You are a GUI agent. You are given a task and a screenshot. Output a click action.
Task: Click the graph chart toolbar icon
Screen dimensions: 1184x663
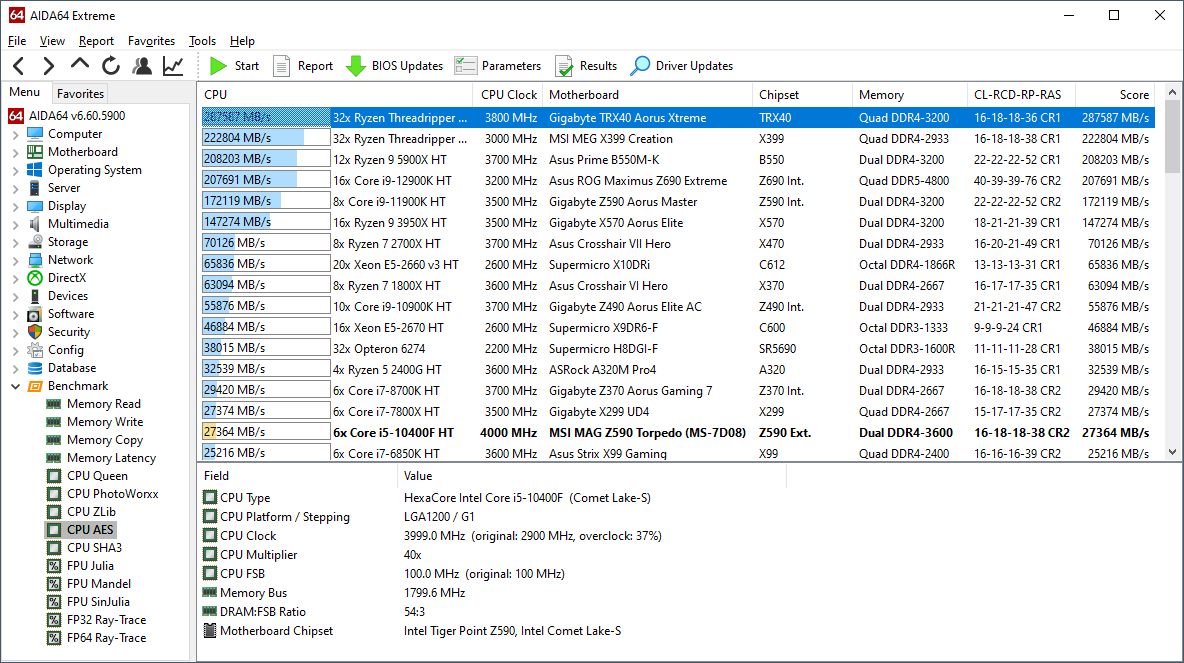pos(173,66)
